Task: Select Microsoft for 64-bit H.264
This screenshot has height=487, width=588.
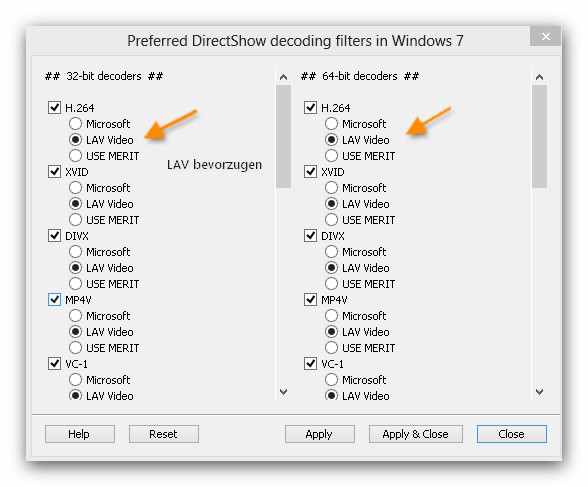Action: pyautogui.click(x=332, y=123)
